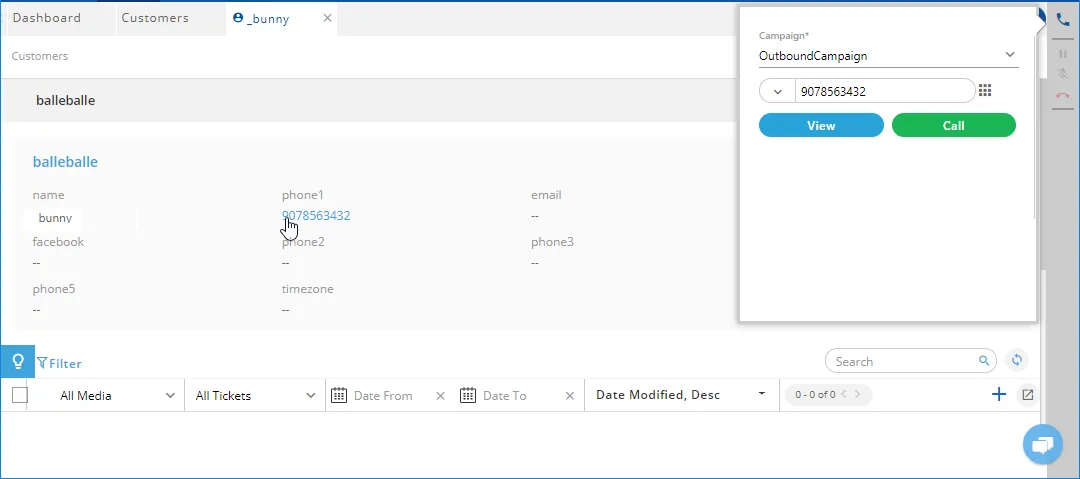This screenshot has width=1080, height=479.
Task: Click the email field label
Action: (x=546, y=195)
